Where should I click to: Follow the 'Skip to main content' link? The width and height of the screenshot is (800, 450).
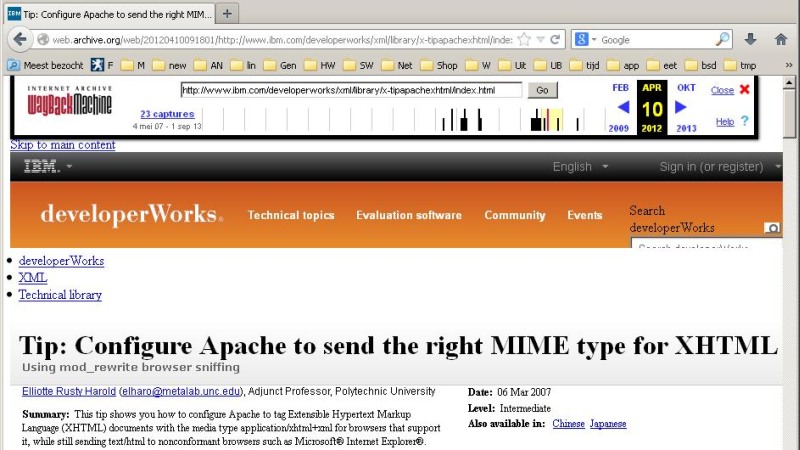tap(63, 145)
